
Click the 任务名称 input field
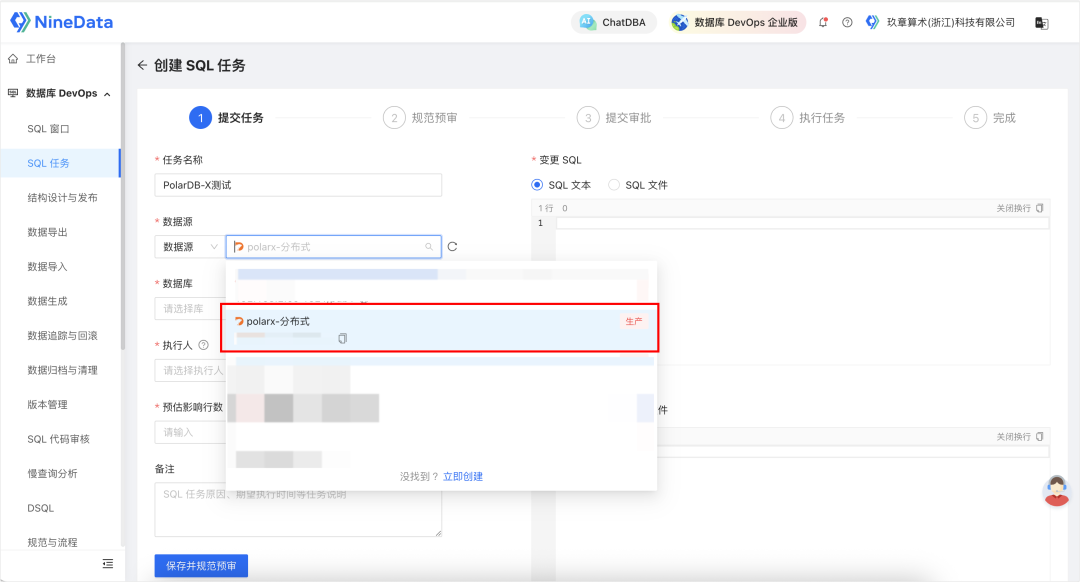(298, 185)
